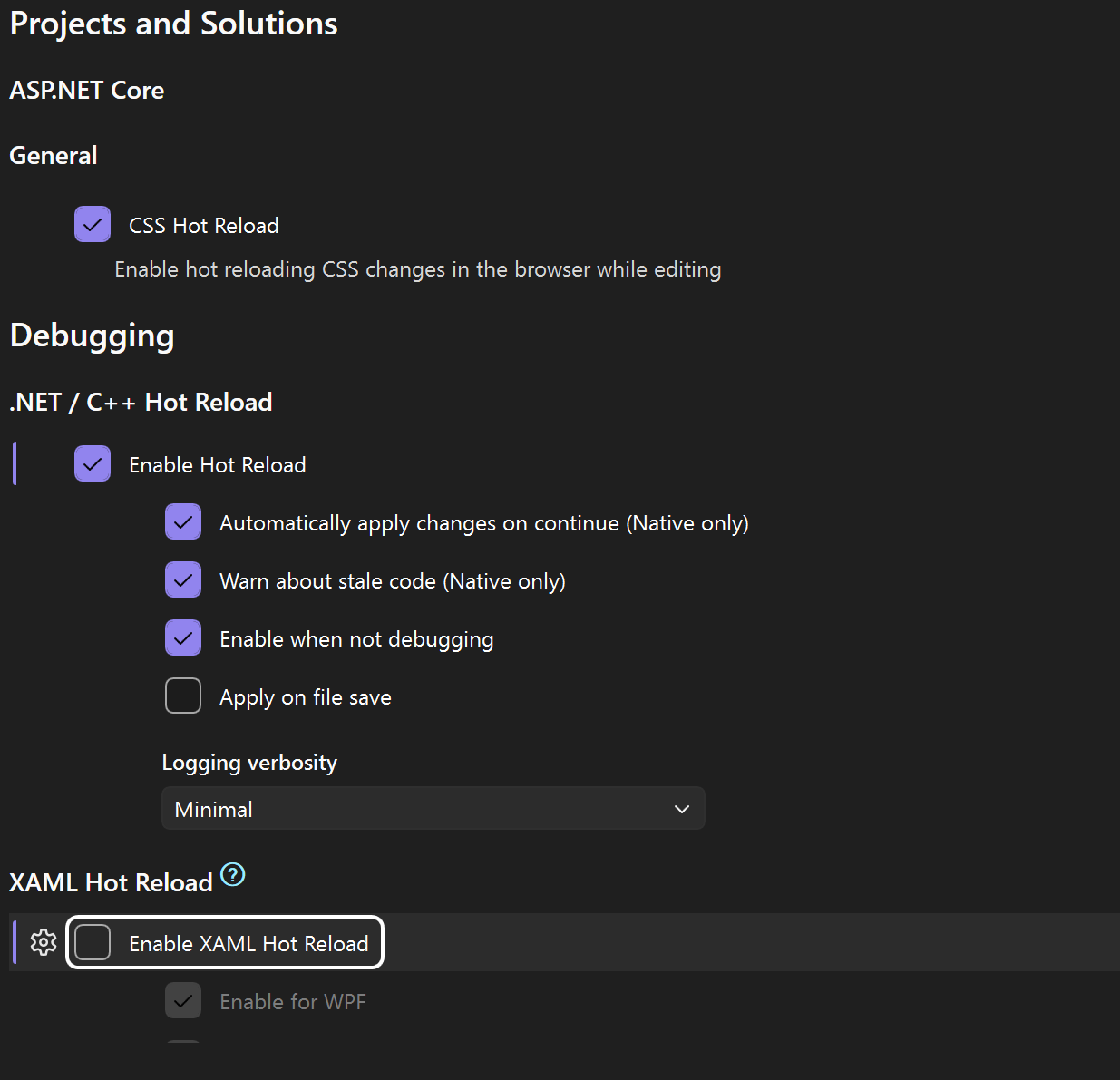This screenshot has width=1120, height=1080.
Task: Enable Apply on file save
Action: 183,696
